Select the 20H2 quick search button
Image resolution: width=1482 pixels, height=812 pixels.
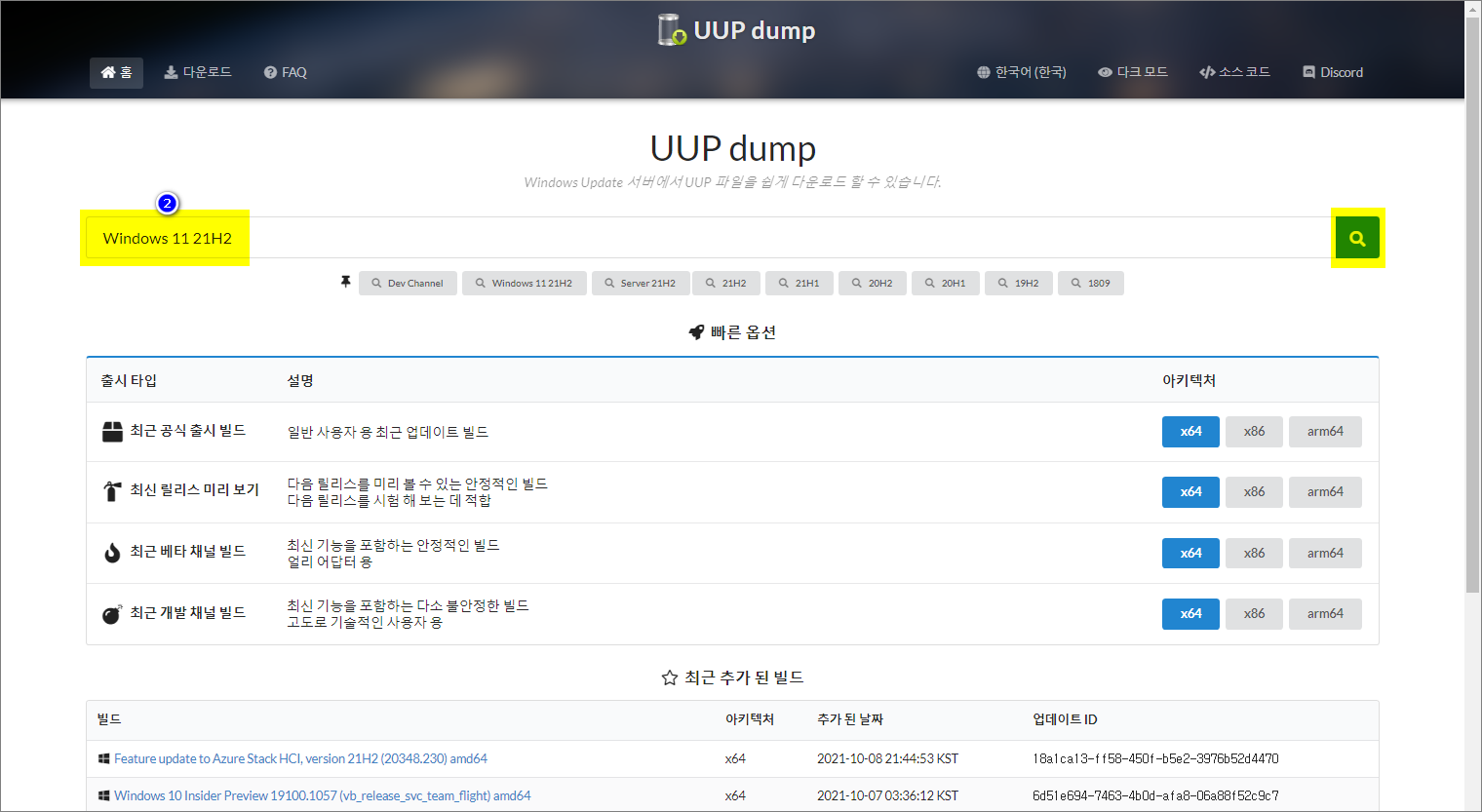pos(873,284)
